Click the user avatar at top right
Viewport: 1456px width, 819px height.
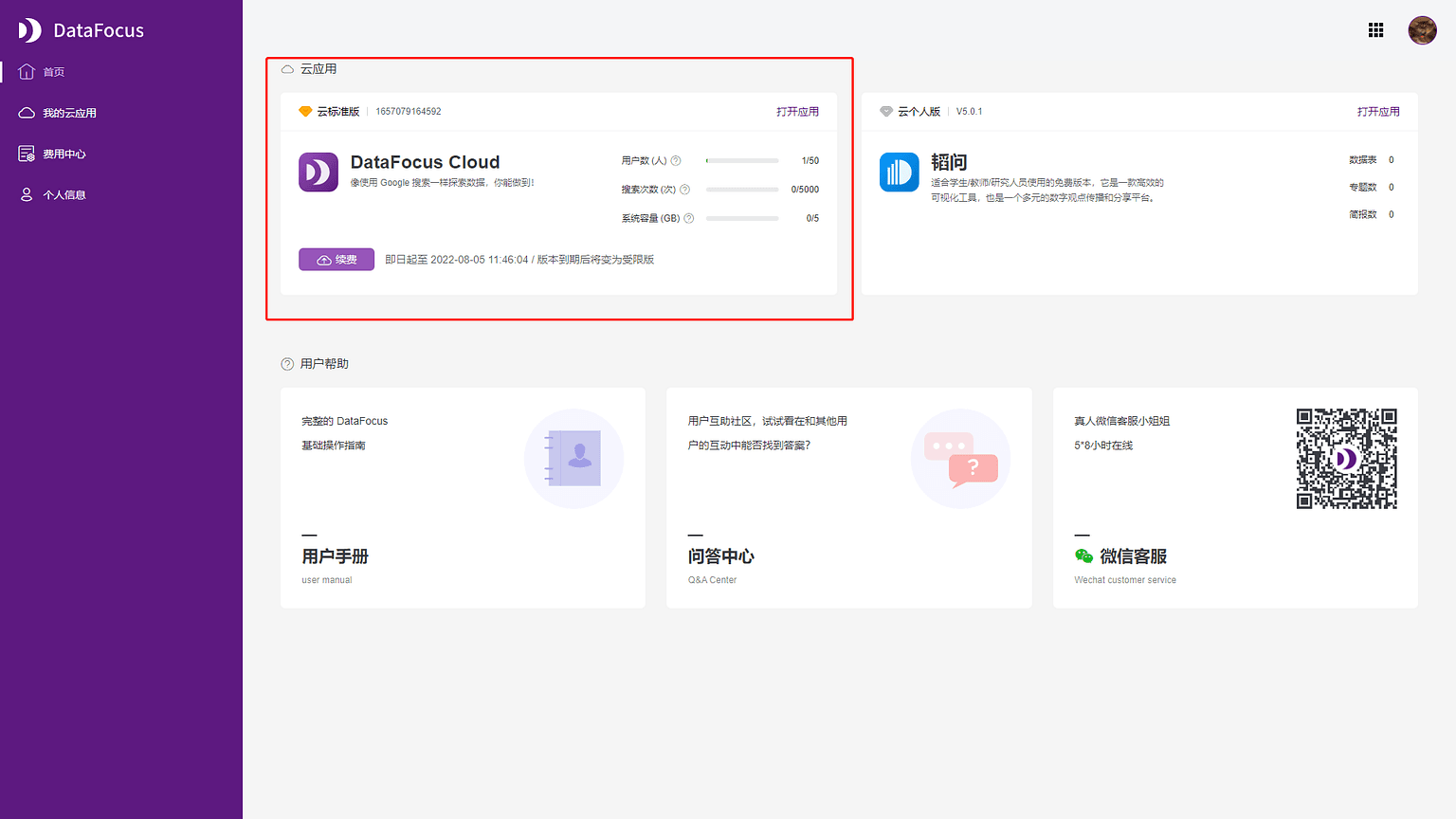click(1422, 30)
